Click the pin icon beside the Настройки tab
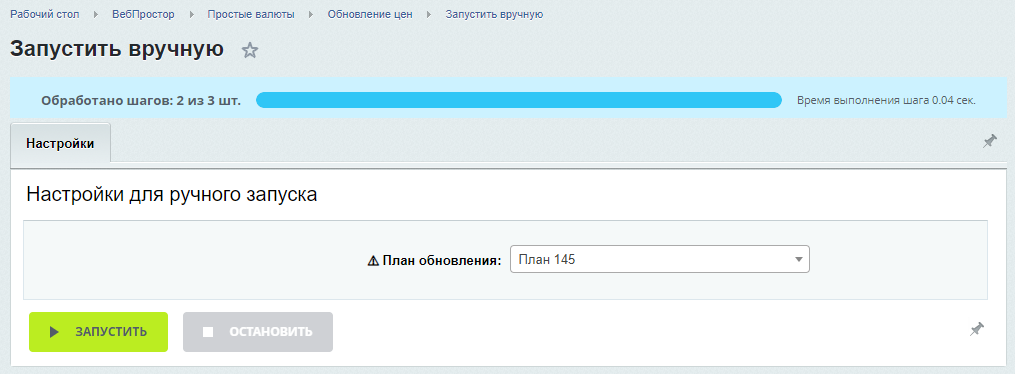1015x374 pixels. (990, 141)
